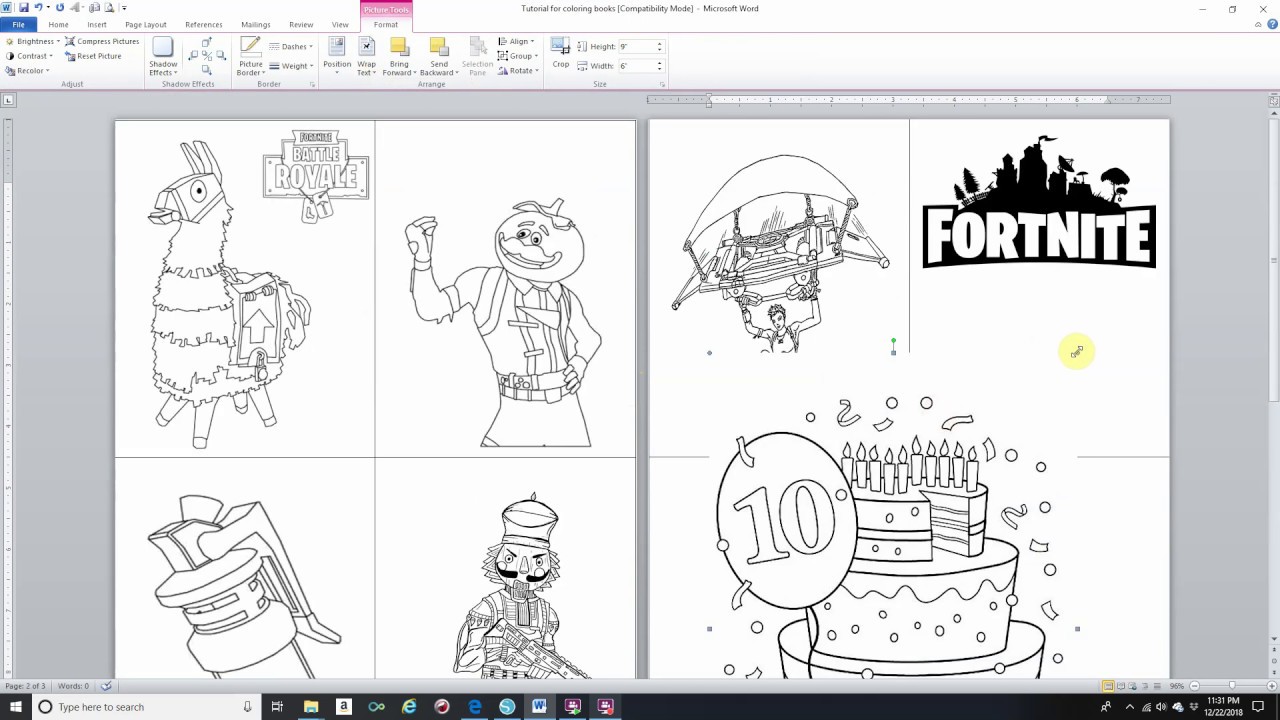Click 'Words: 0' in status bar
Viewport: 1280px width, 720px height.
pos(73,686)
